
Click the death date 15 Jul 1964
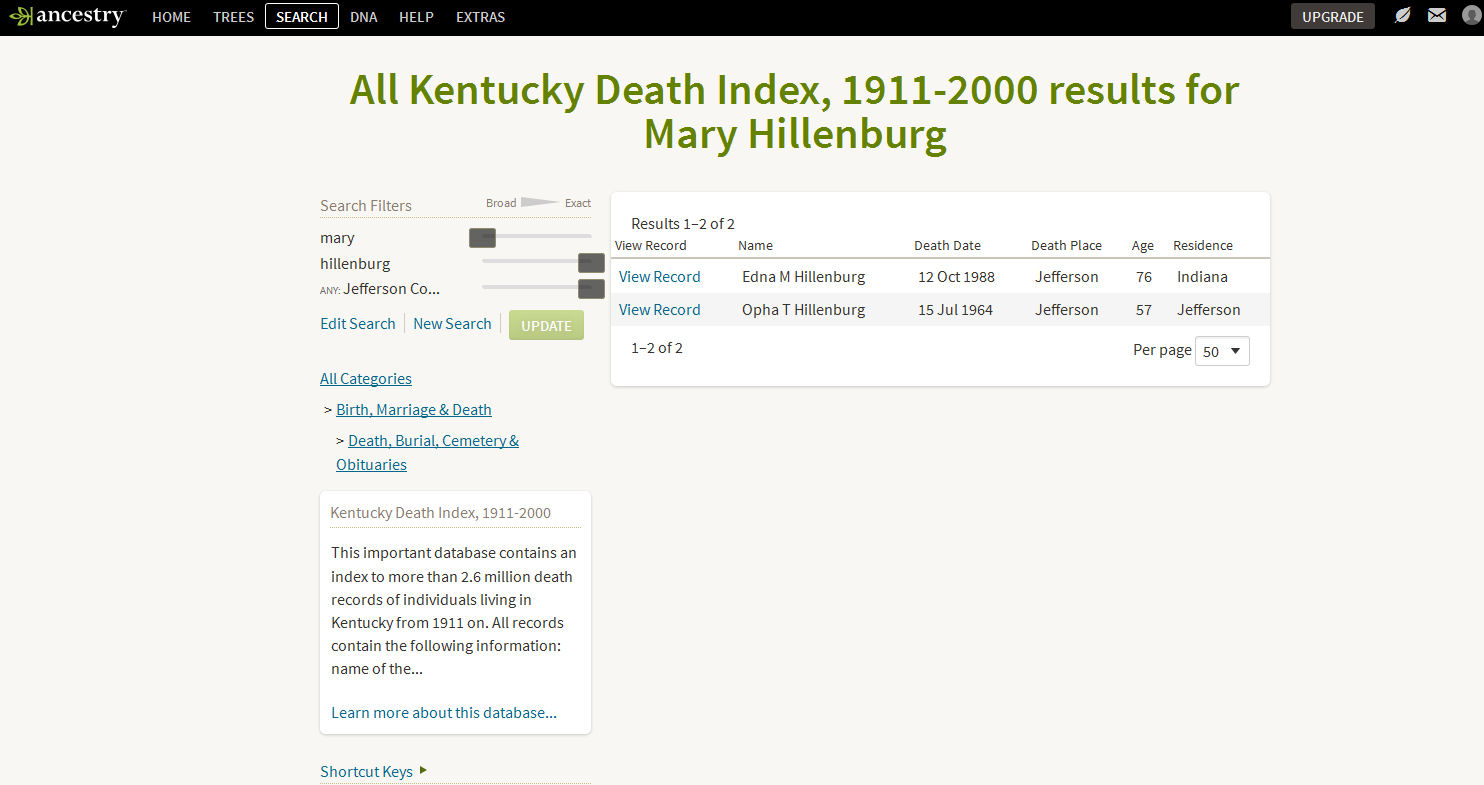(x=955, y=310)
